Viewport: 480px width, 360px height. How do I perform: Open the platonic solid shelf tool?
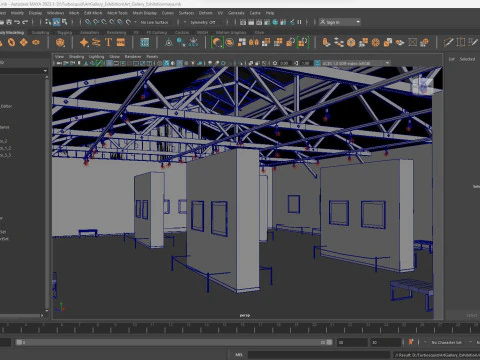click(x=60, y=42)
